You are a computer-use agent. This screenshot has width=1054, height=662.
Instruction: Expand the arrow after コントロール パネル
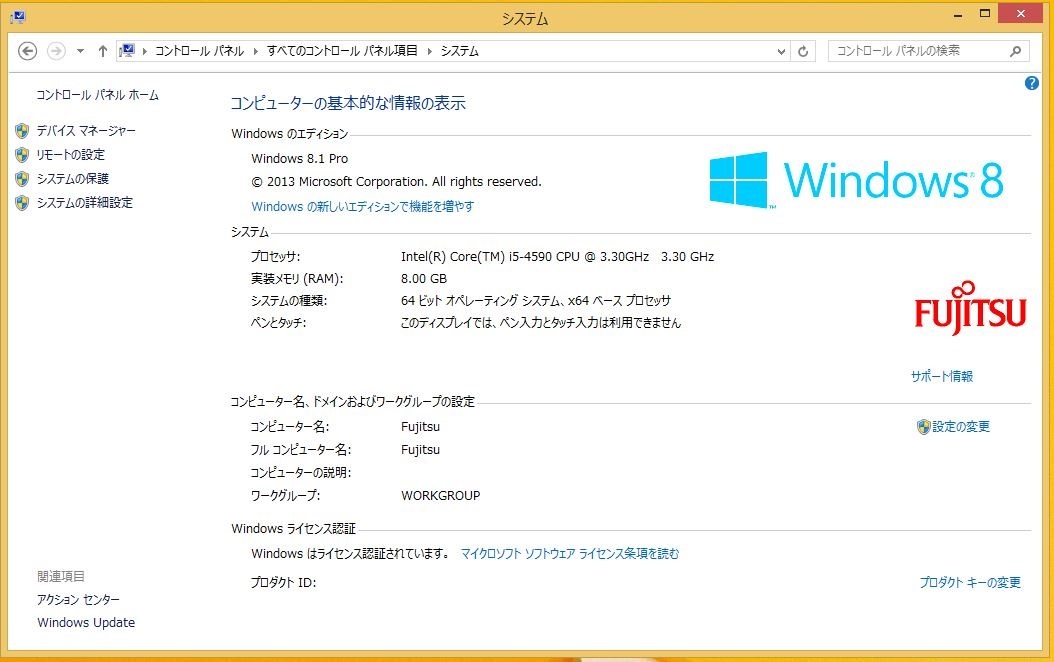[x=256, y=51]
